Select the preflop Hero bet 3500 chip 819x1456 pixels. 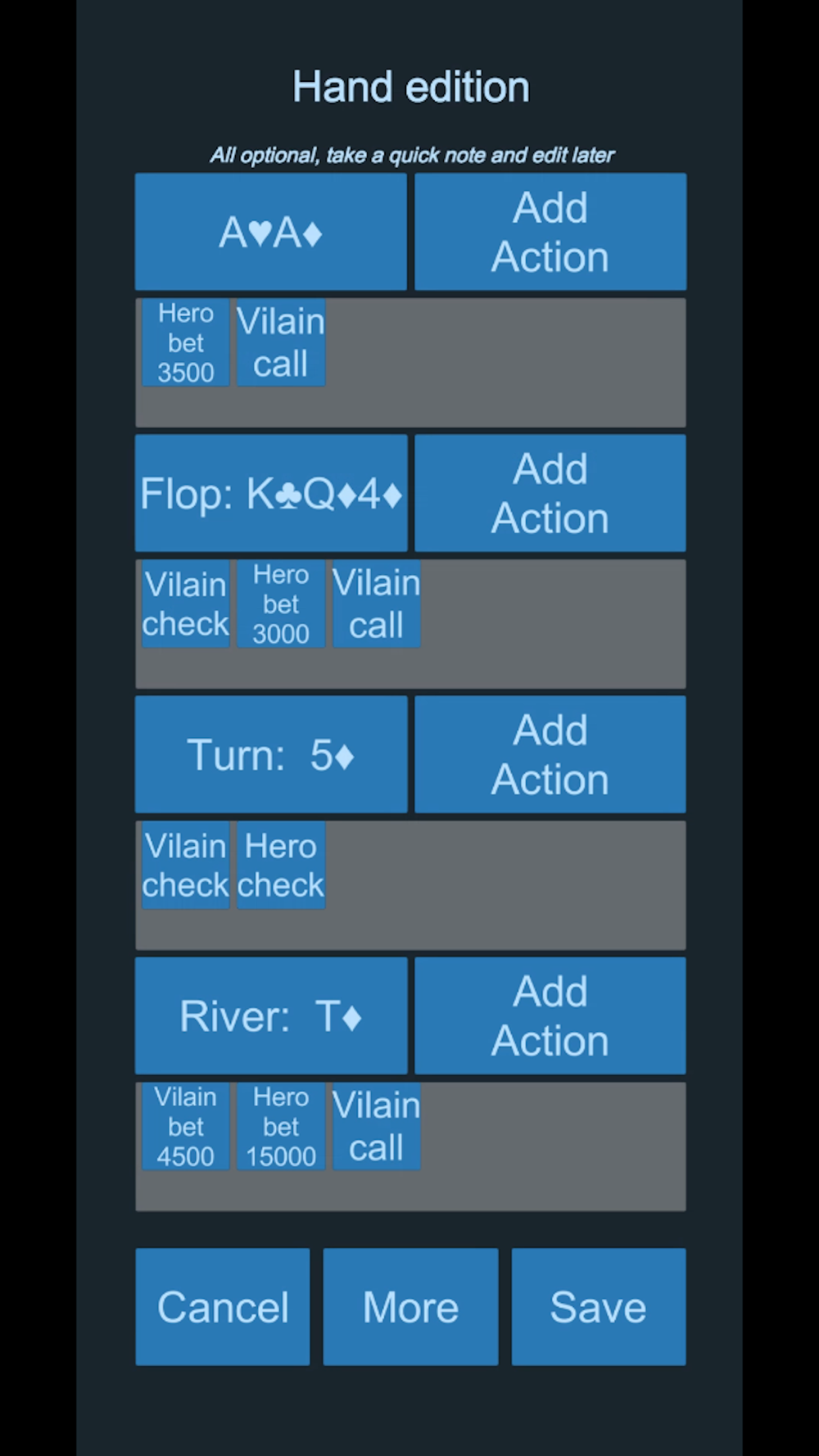(186, 342)
